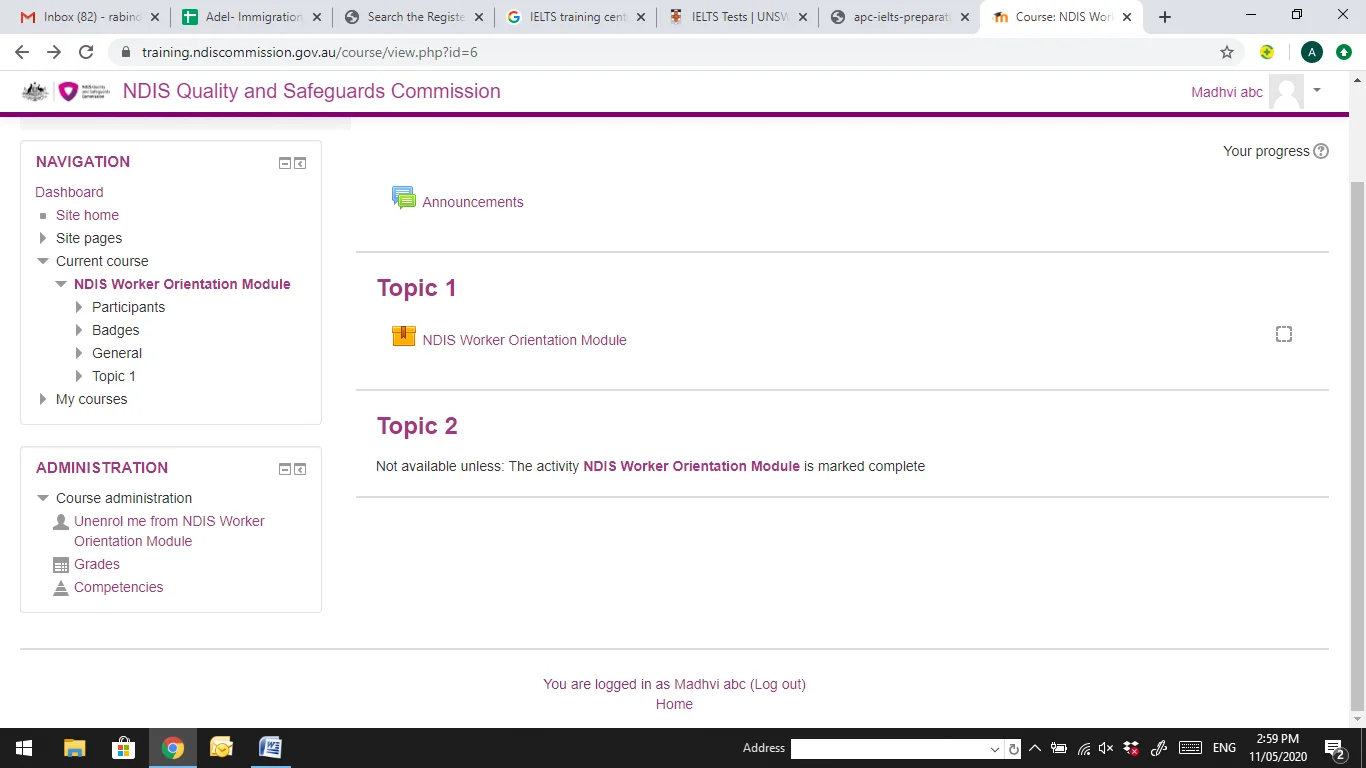Collapse the Current course node

pyautogui.click(x=42, y=261)
